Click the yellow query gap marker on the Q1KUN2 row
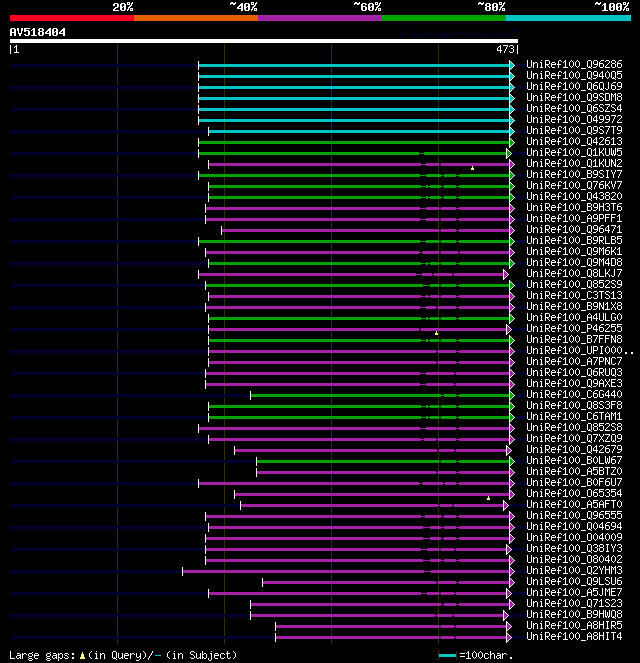 tap(472, 168)
